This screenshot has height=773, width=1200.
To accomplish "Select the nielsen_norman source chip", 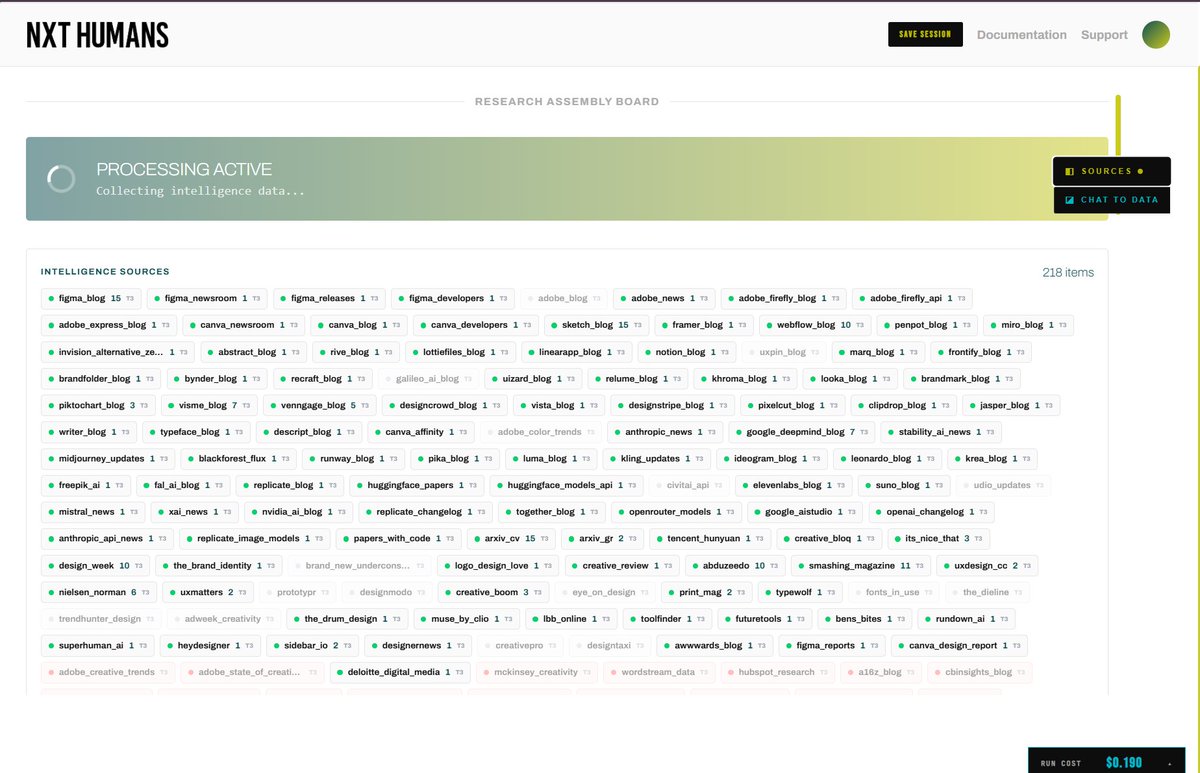I will pos(99,592).
